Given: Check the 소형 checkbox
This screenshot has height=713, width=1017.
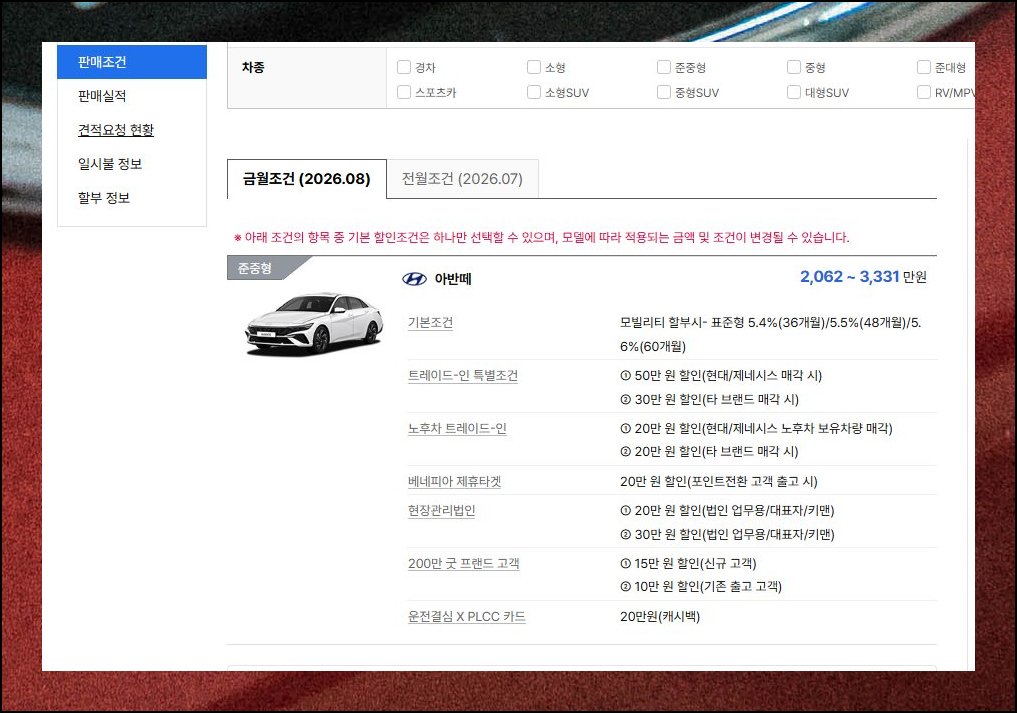Looking at the screenshot, I should [534, 67].
